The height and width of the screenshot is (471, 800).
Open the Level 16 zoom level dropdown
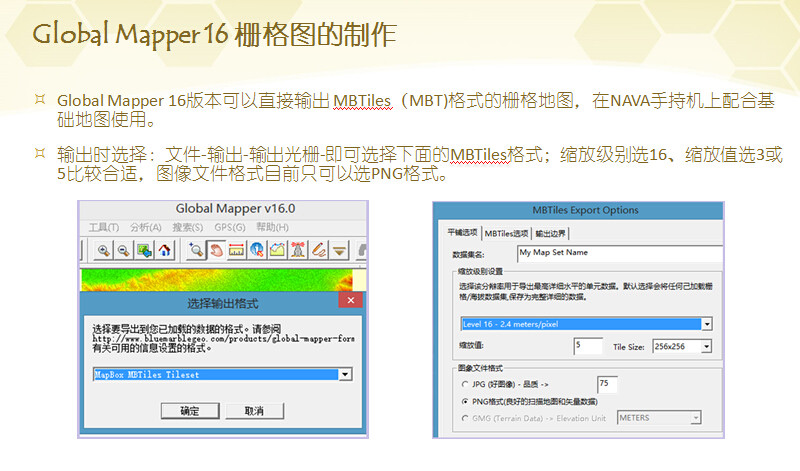(707, 324)
